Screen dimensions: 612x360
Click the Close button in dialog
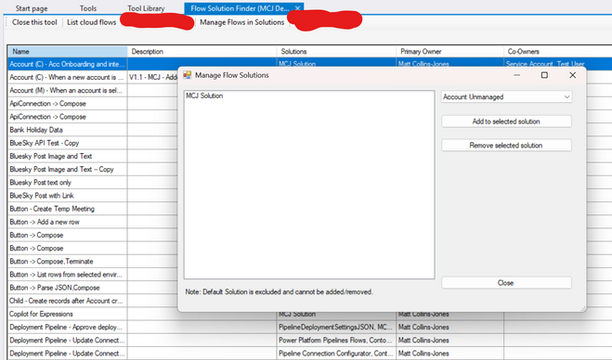[506, 283]
